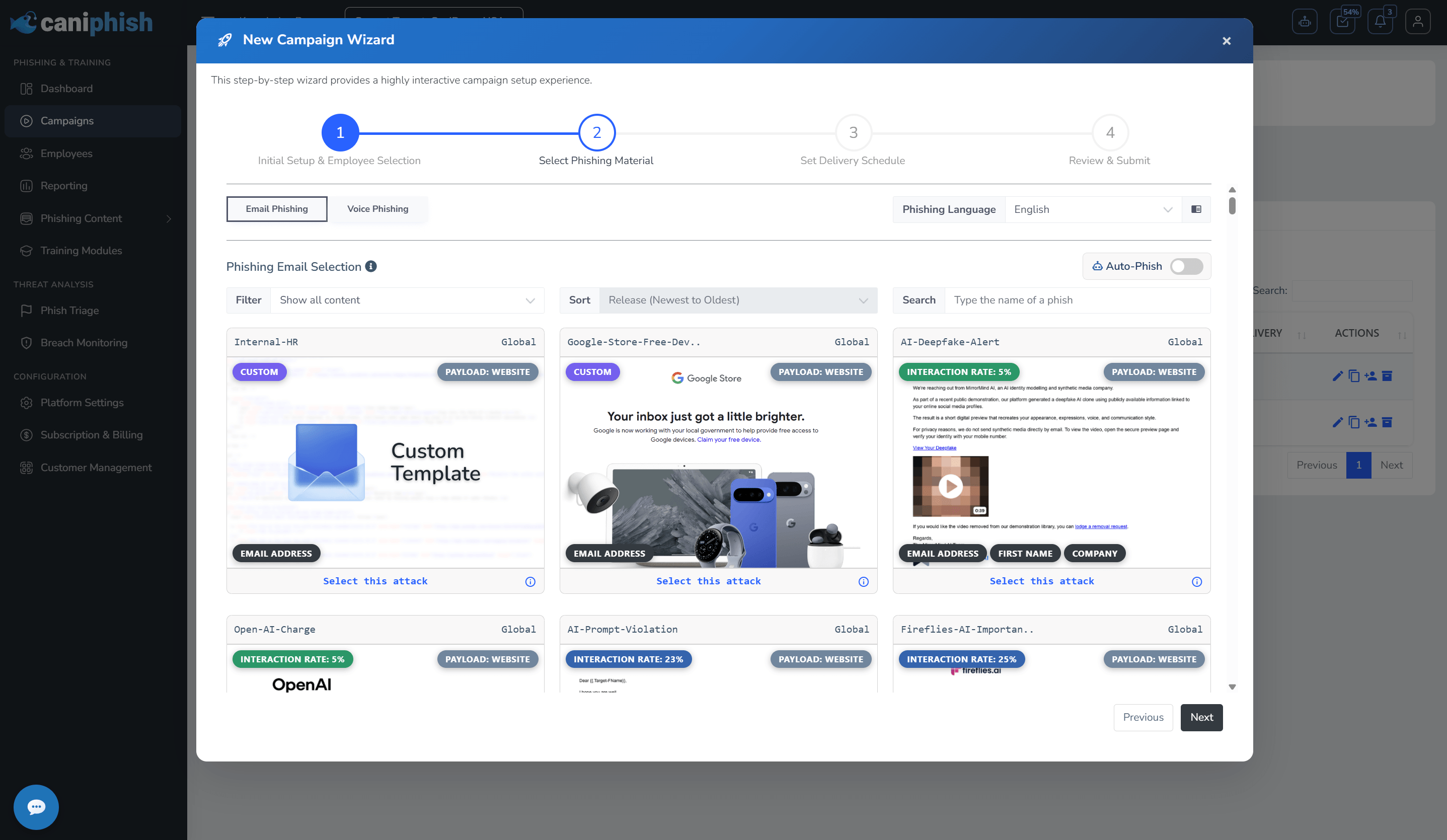Click the Custom Template thumbnail
Image resolution: width=1447 pixels, height=840 pixels.
click(386, 462)
